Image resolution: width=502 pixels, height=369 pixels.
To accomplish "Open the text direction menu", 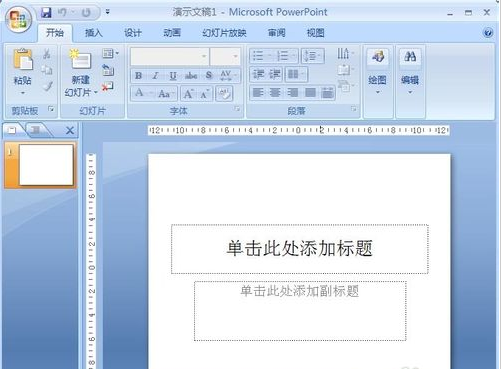I will pos(345,53).
